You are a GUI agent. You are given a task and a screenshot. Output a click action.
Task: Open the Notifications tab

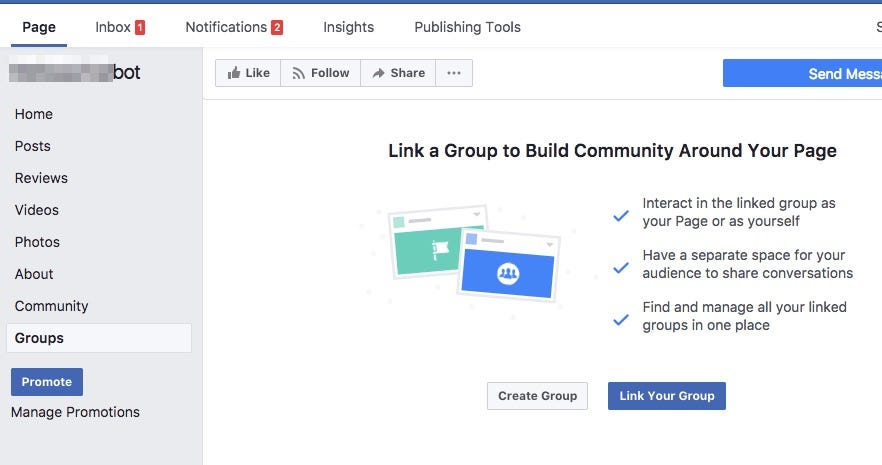pyautogui.click(x=234, y=27)
